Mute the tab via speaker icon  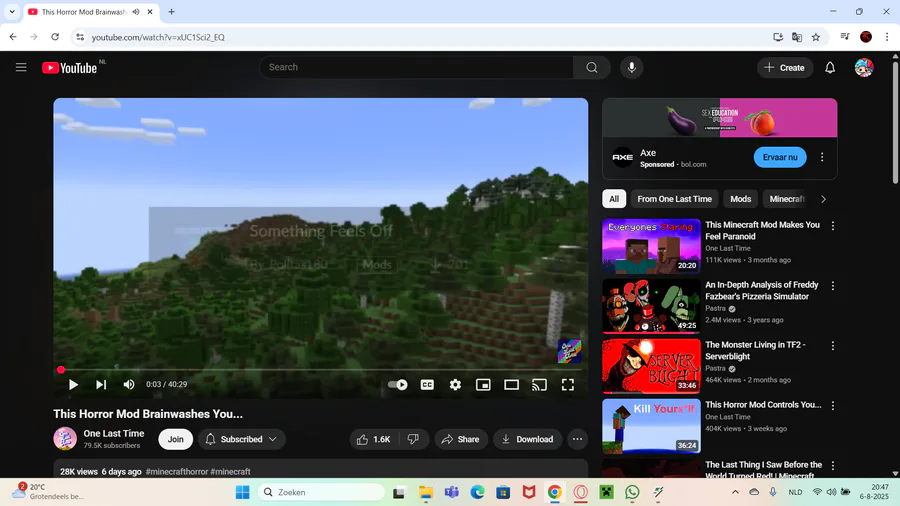(x=136, y=11)
